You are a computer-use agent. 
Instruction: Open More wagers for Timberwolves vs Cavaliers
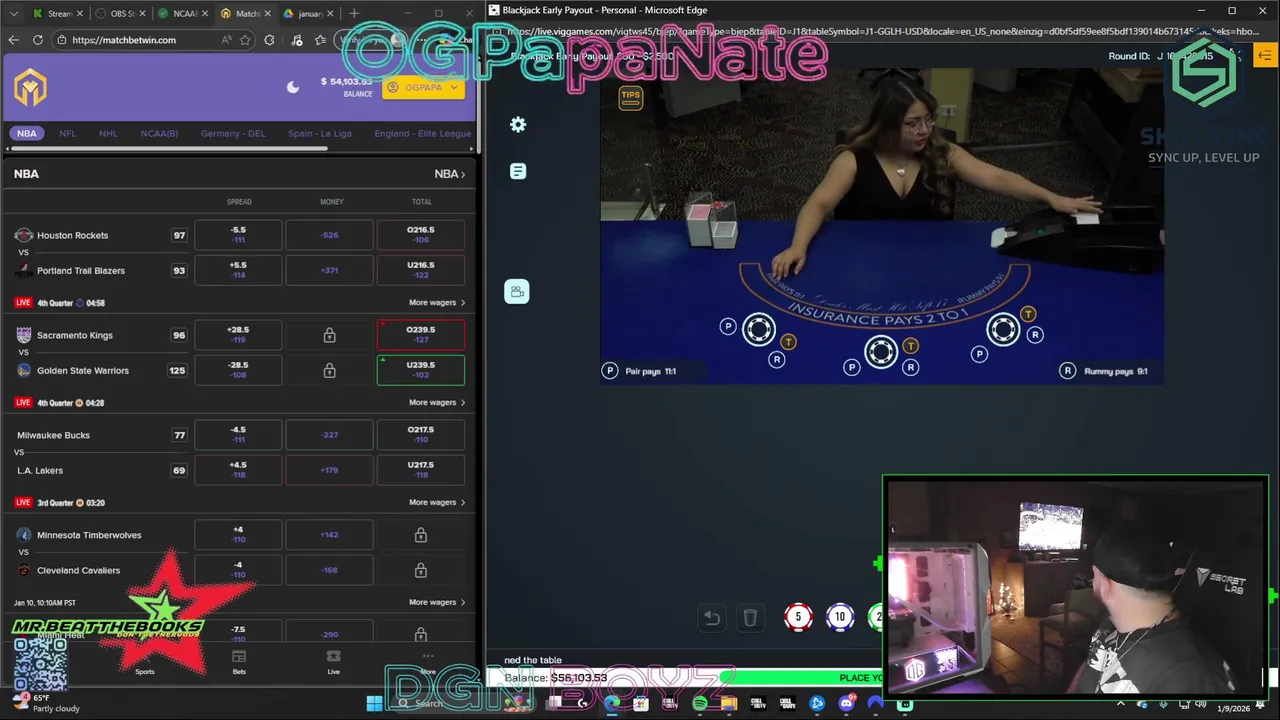pyautogui.click(x=437, y=602)
